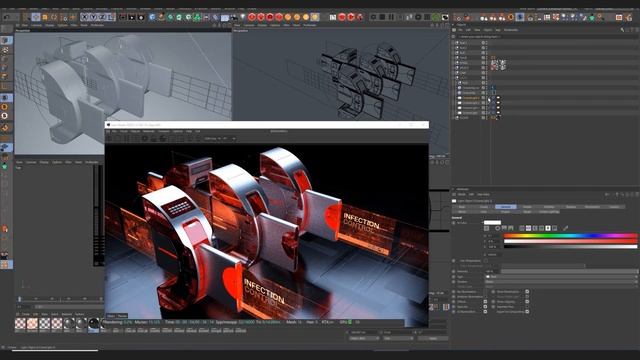Click the Attributes panel back arrow
Screen dimensions: 640x360
(x=607, y=194)
